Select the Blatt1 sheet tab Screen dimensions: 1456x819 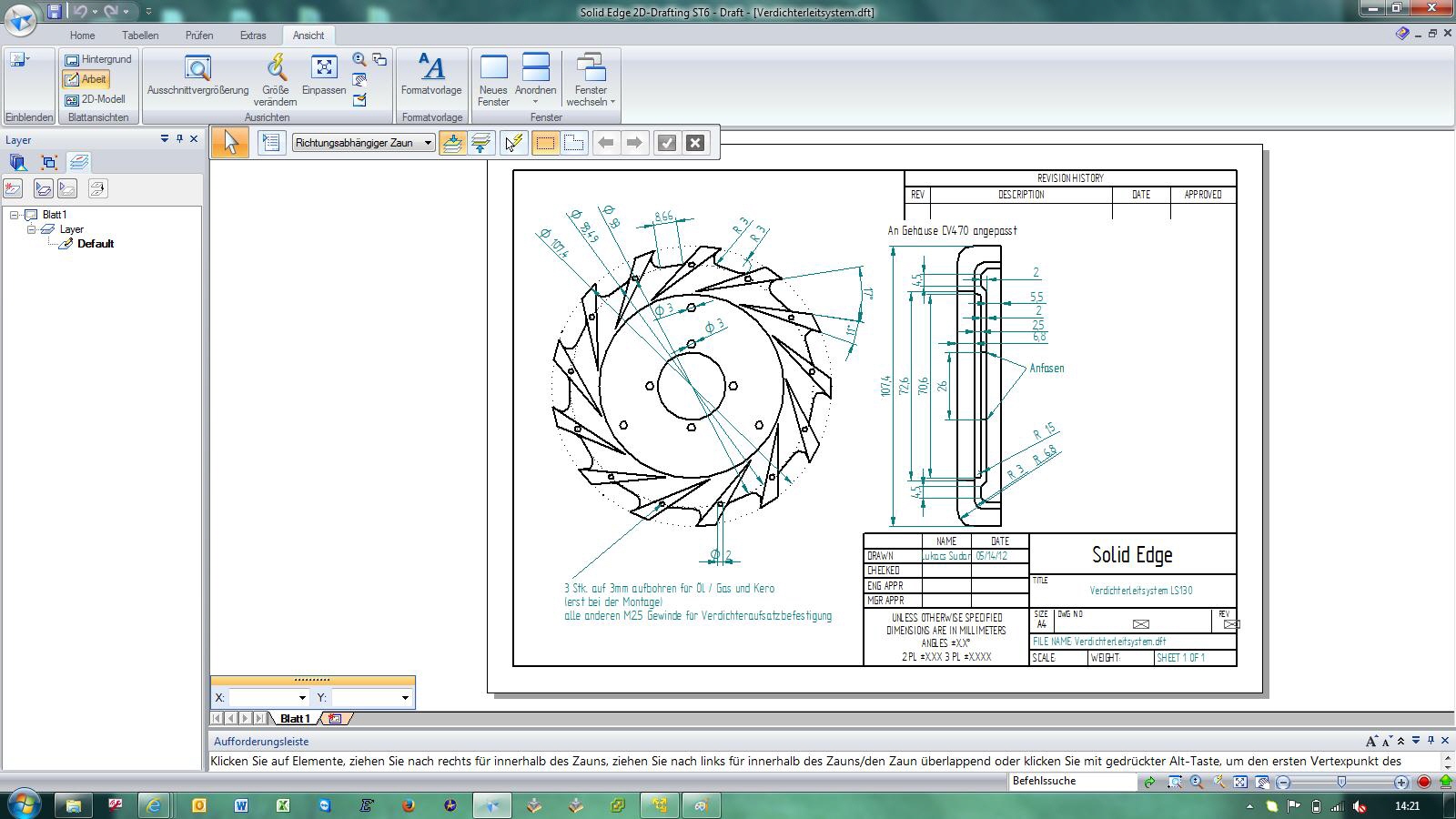pos(295,719)
